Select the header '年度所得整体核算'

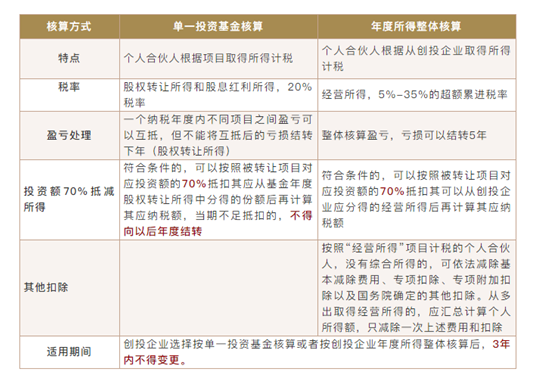coord(416,26)
